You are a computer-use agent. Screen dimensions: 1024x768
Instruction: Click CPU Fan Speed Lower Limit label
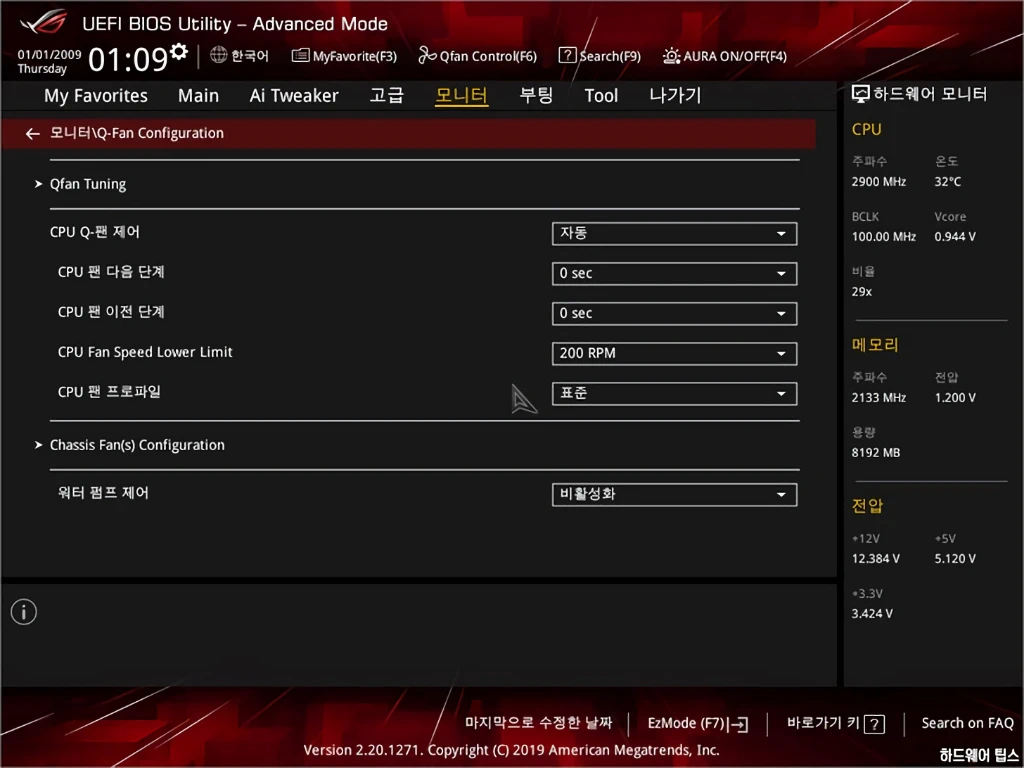pos(145,353)
